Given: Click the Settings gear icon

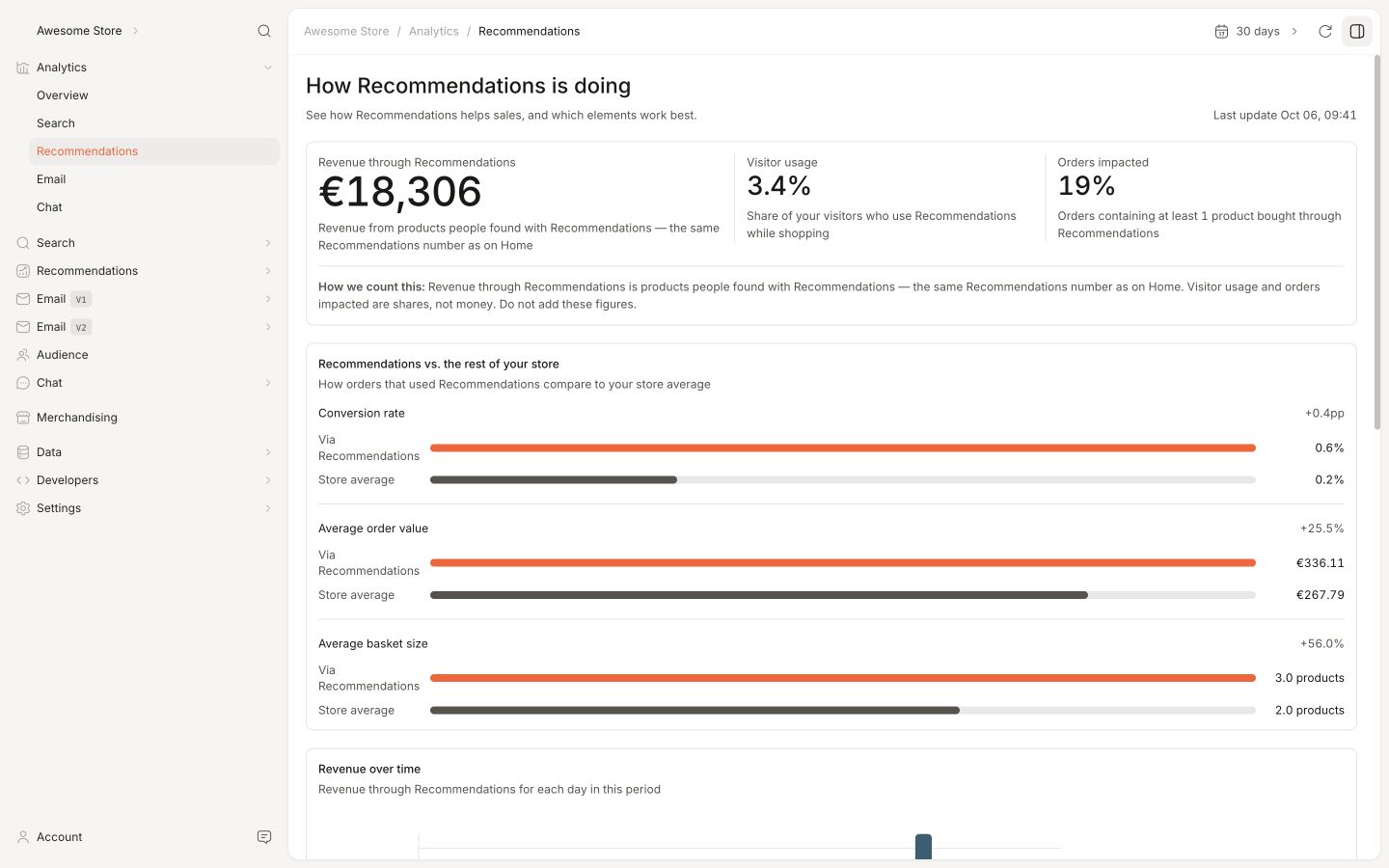Looking at the screenshot, I should pos(23,508).
